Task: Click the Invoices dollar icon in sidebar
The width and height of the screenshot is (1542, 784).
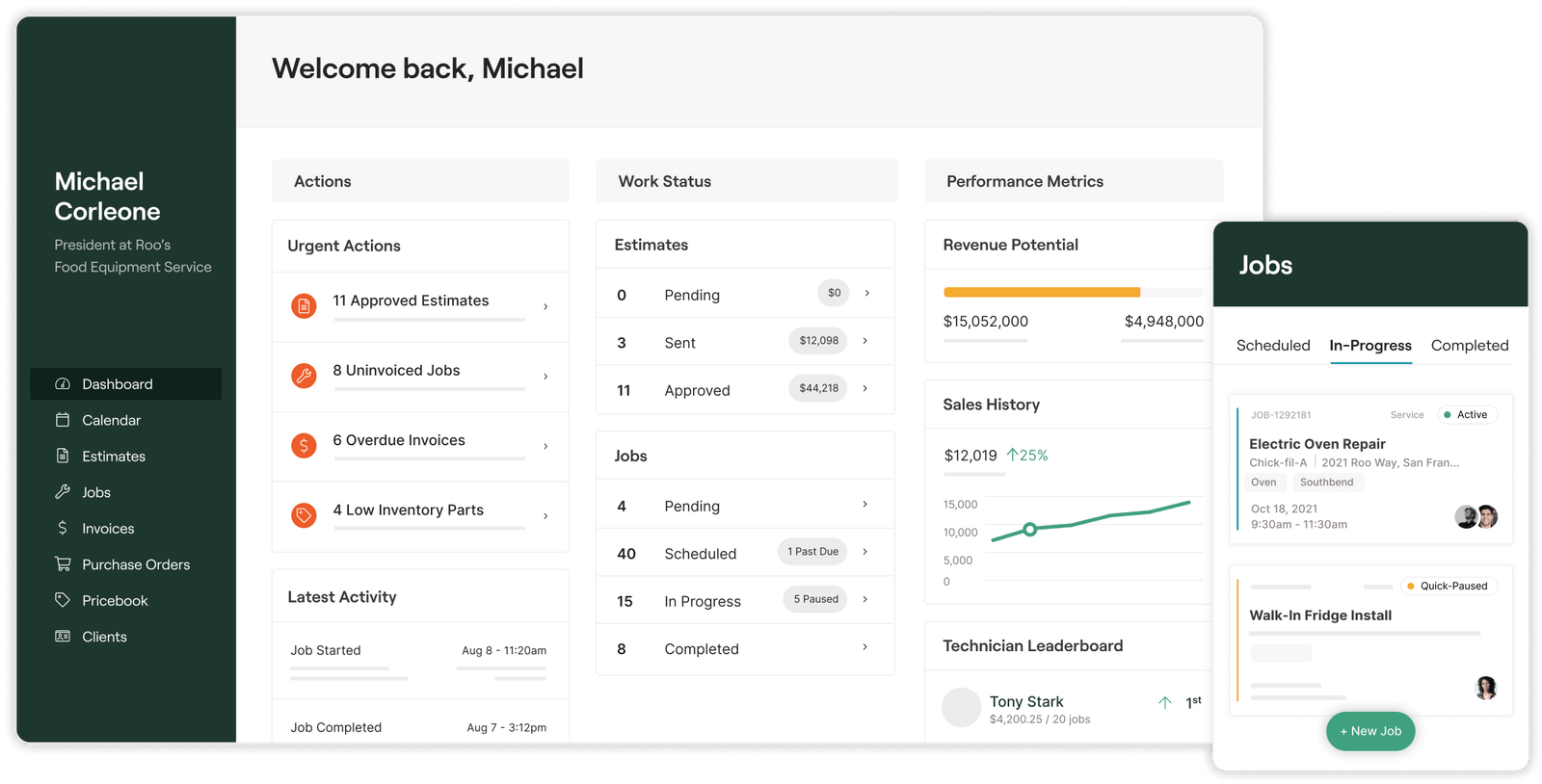Action: 63,528
